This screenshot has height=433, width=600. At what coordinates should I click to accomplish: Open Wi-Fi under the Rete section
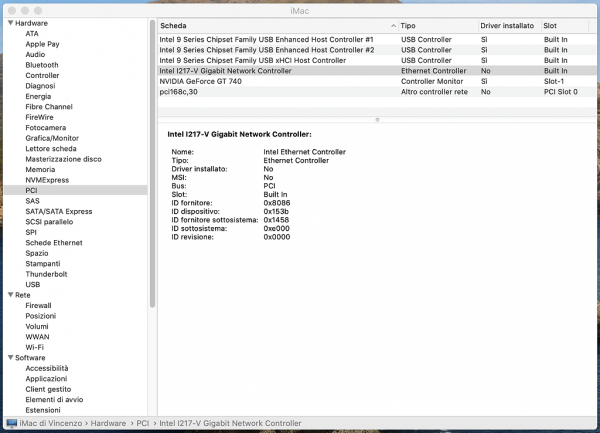[x=34, y=347]
